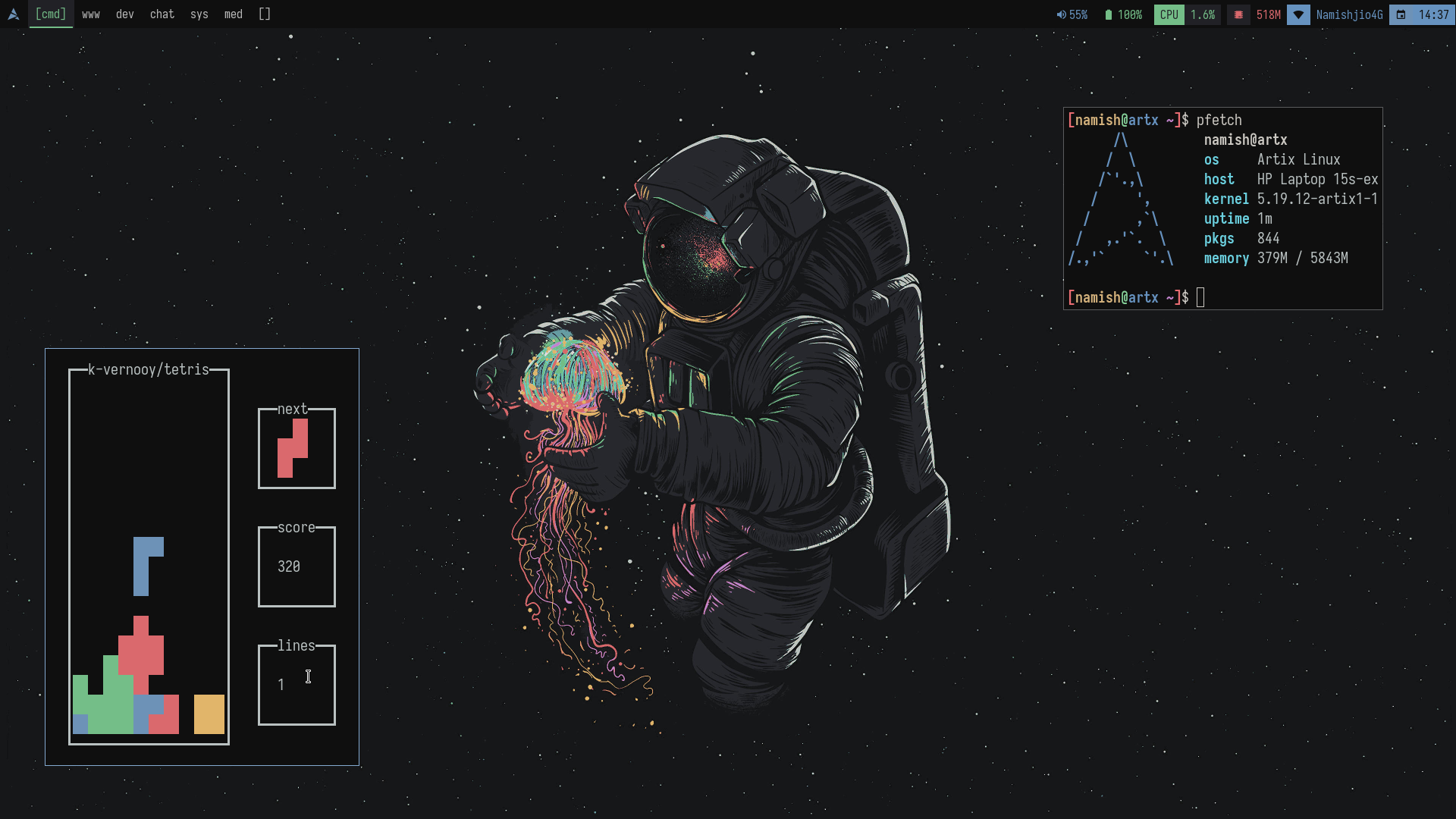Select the med workspace tag

pos(233,14)
